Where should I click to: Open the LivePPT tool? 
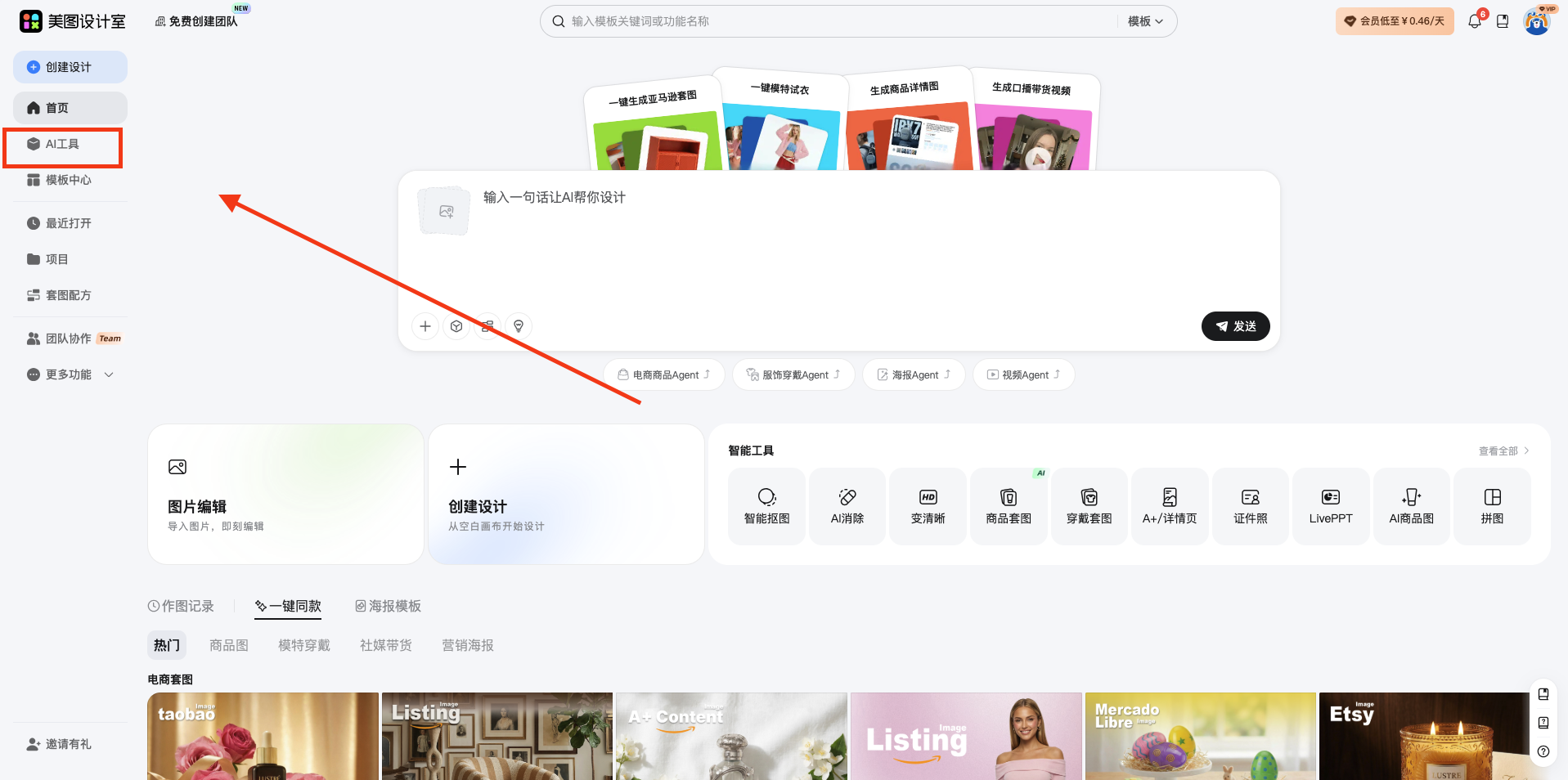point(1329,505)
